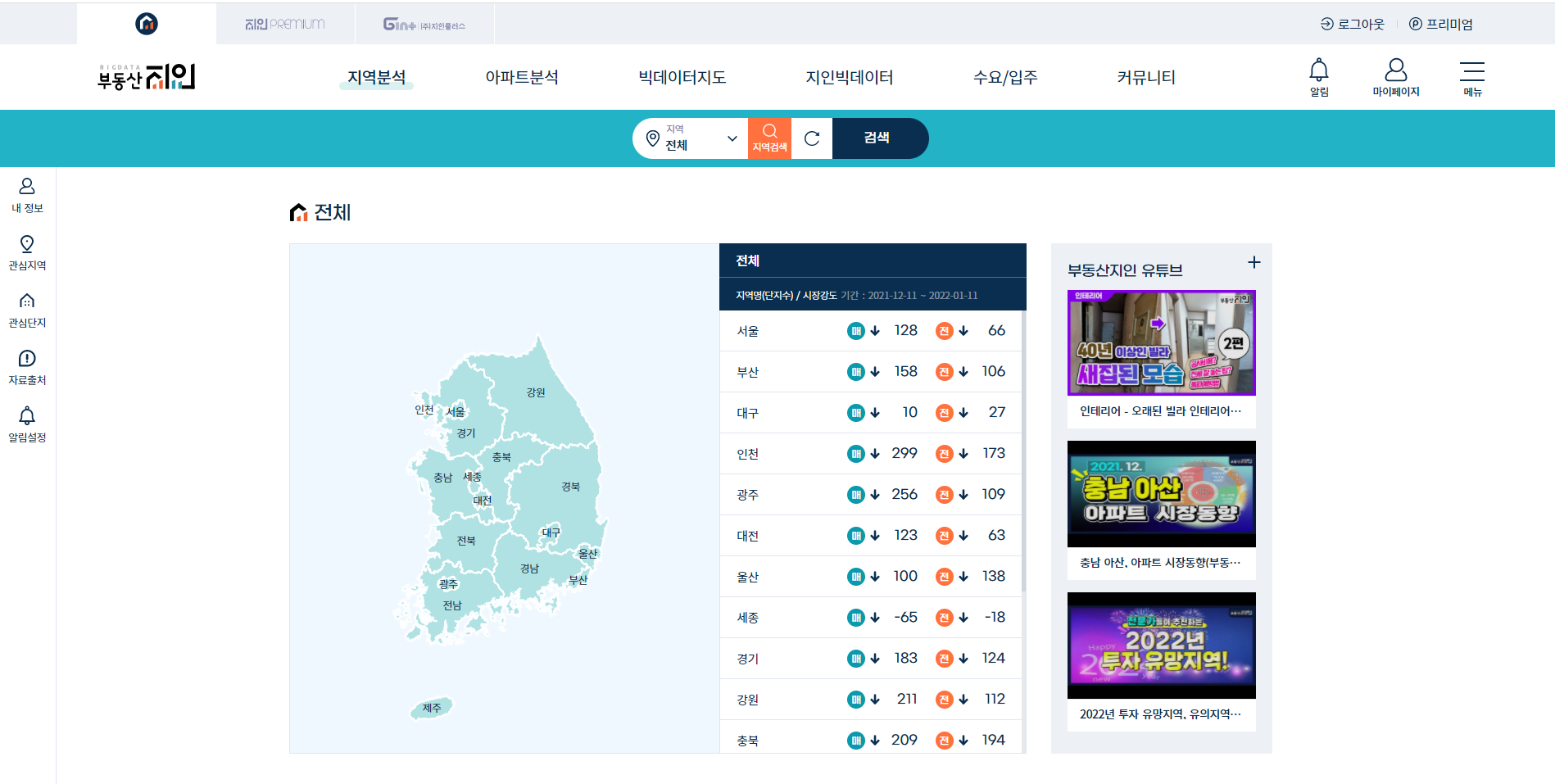Click 충남 아산, 아파트 시장동향 title link
Screen dimensions: 1555x784
[x=1160, y=563]
